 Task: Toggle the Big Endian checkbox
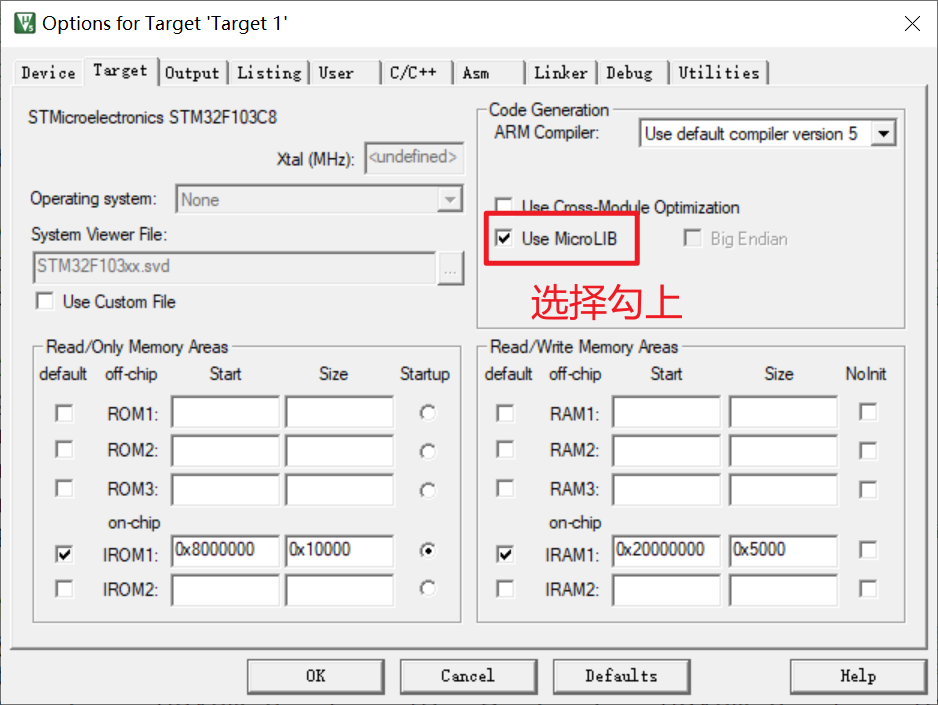click(x=692, y=239)
